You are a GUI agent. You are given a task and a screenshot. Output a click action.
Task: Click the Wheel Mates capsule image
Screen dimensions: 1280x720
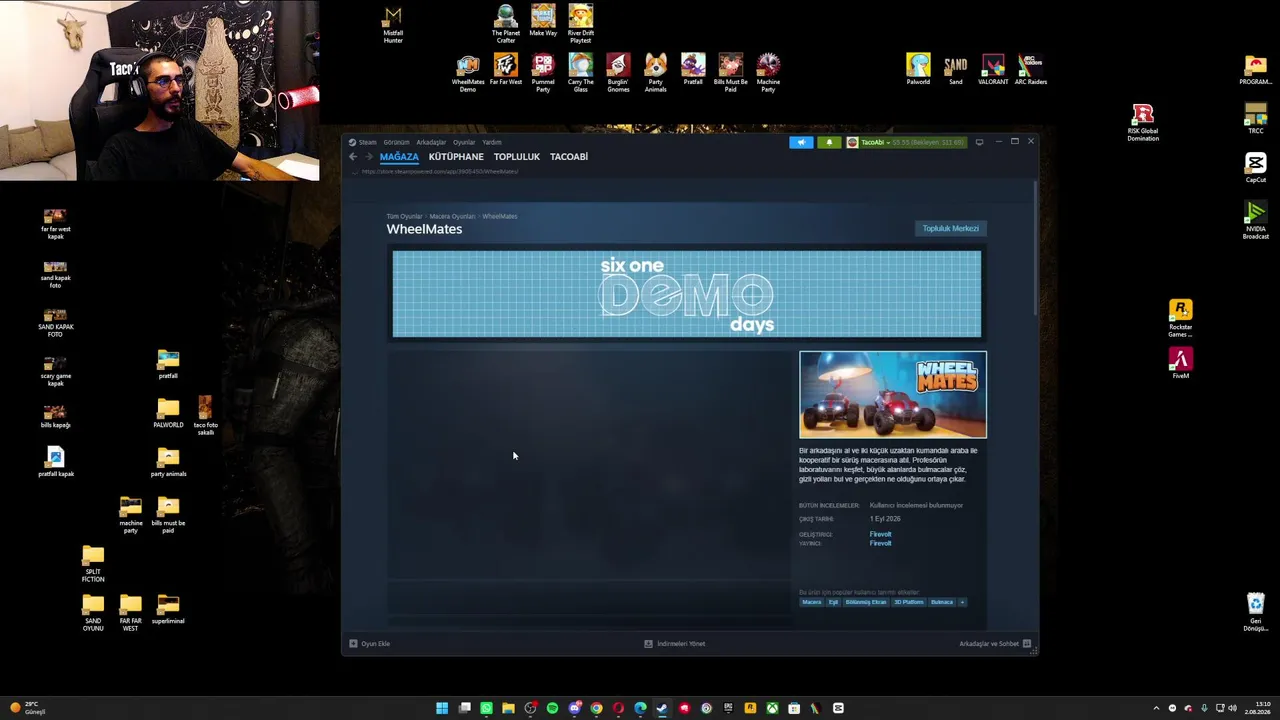pyautogui.click(x=893, y=394)
